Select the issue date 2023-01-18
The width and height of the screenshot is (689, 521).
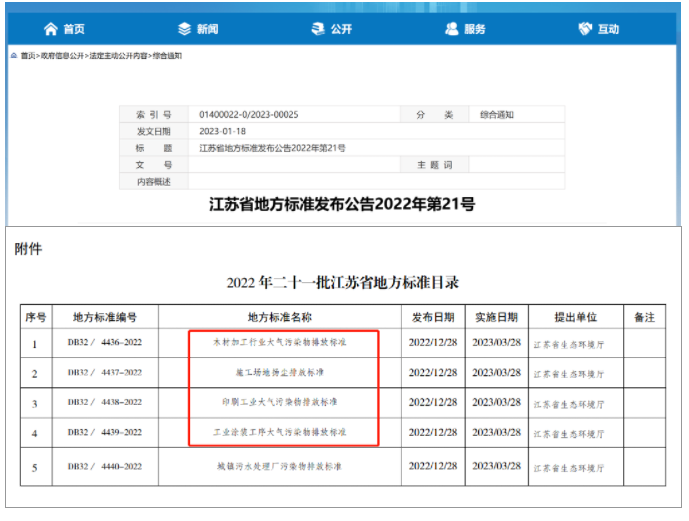[x=222, y=131]
